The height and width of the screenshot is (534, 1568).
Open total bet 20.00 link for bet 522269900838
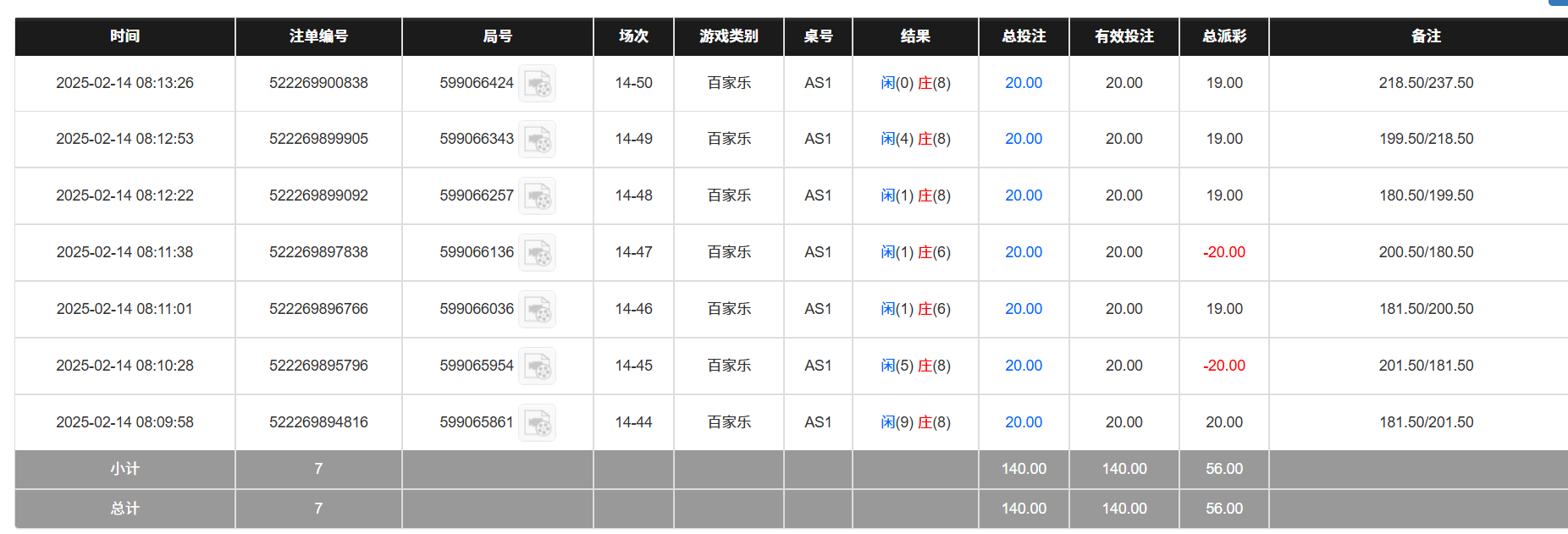click(1023, 83)
